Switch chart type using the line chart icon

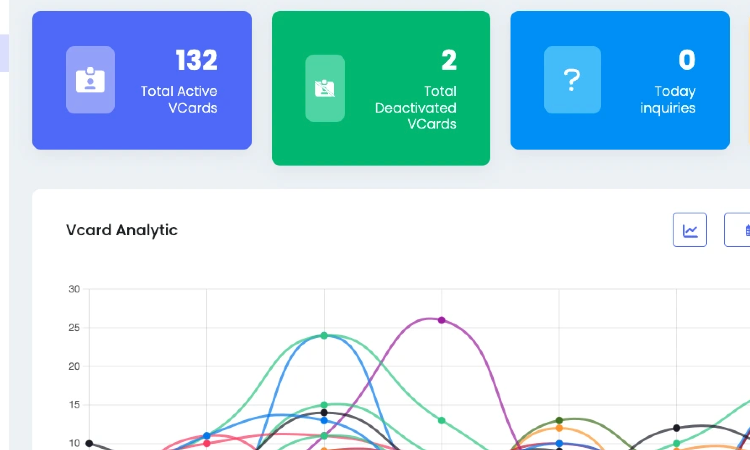(690, 230)
